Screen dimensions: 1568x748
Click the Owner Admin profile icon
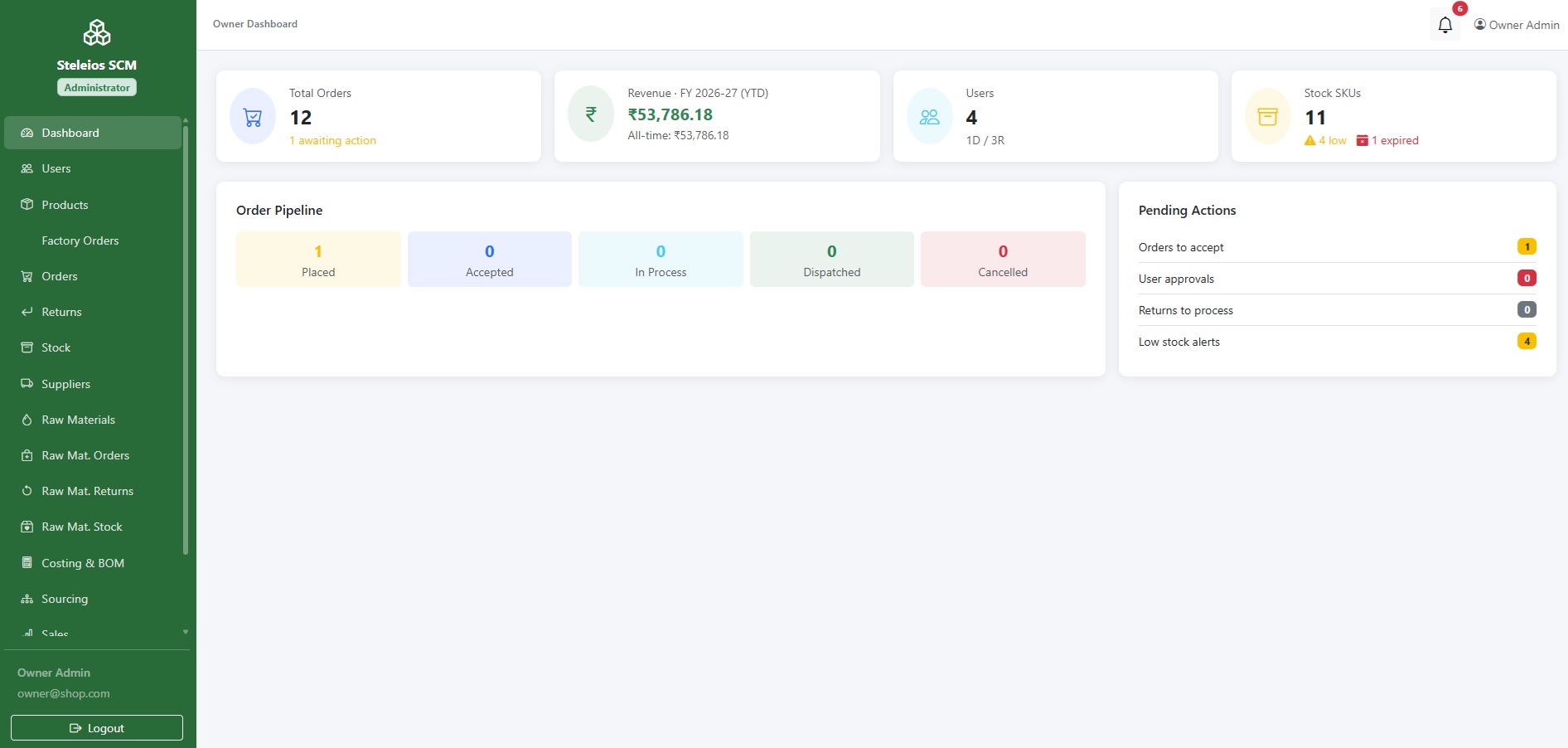1480,25
